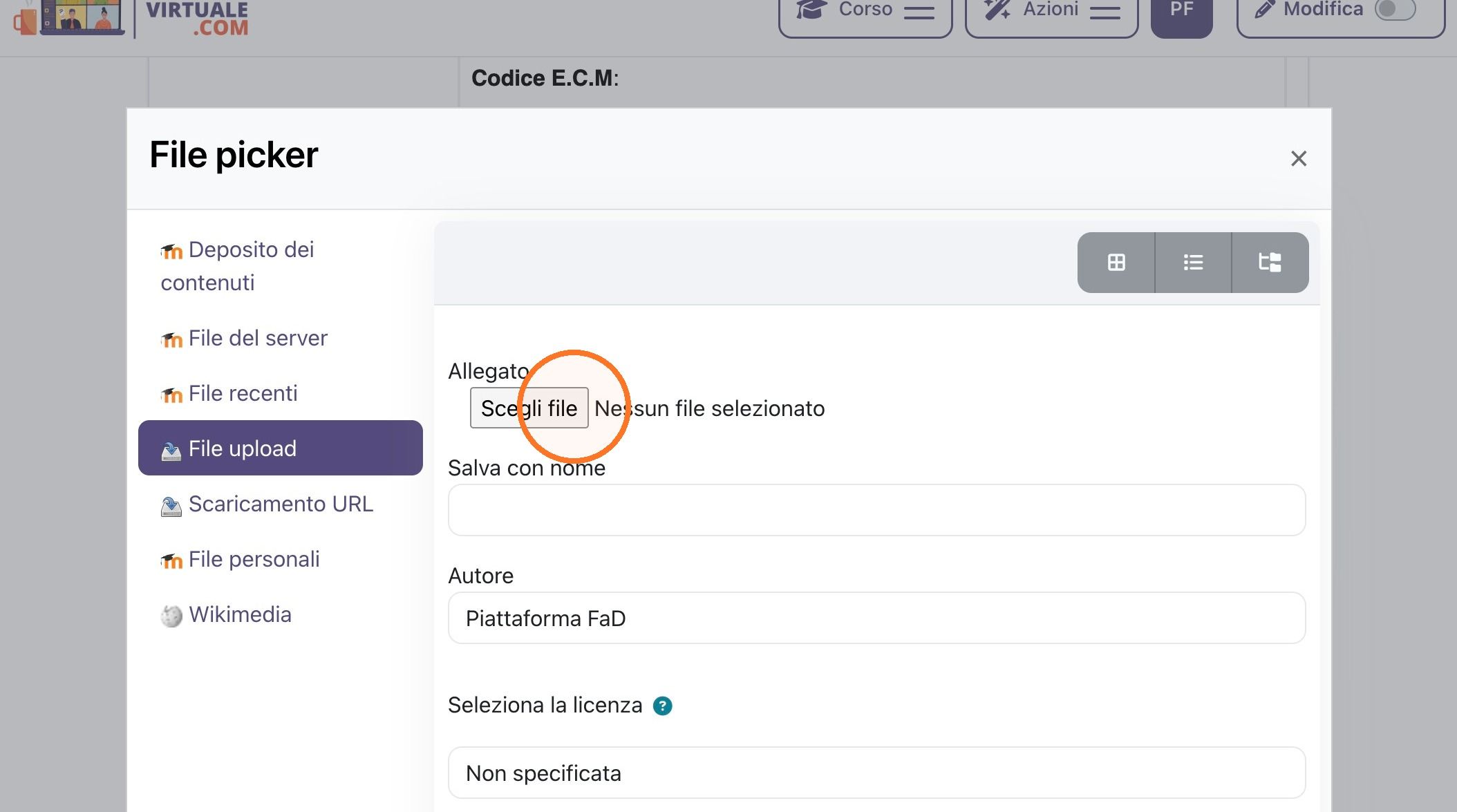Select the File upload repository
1457x812 pixels.
[281, 448]
